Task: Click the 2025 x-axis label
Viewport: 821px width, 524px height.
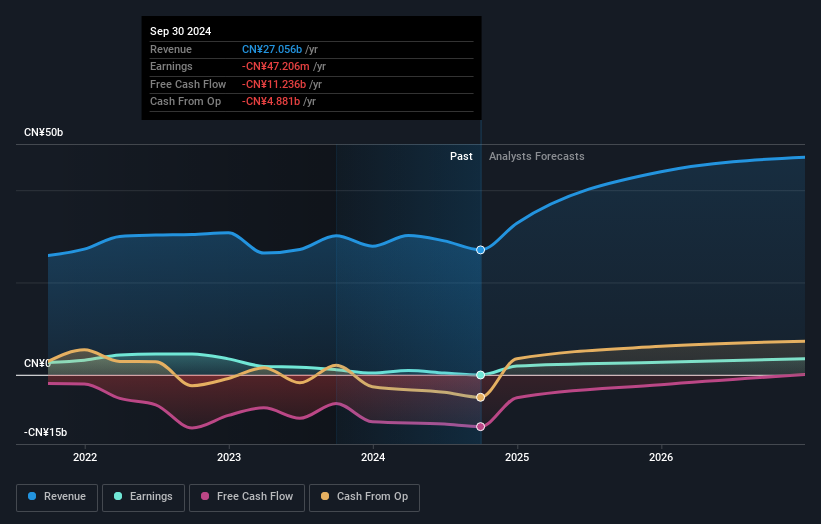Action: click(517, 458)
